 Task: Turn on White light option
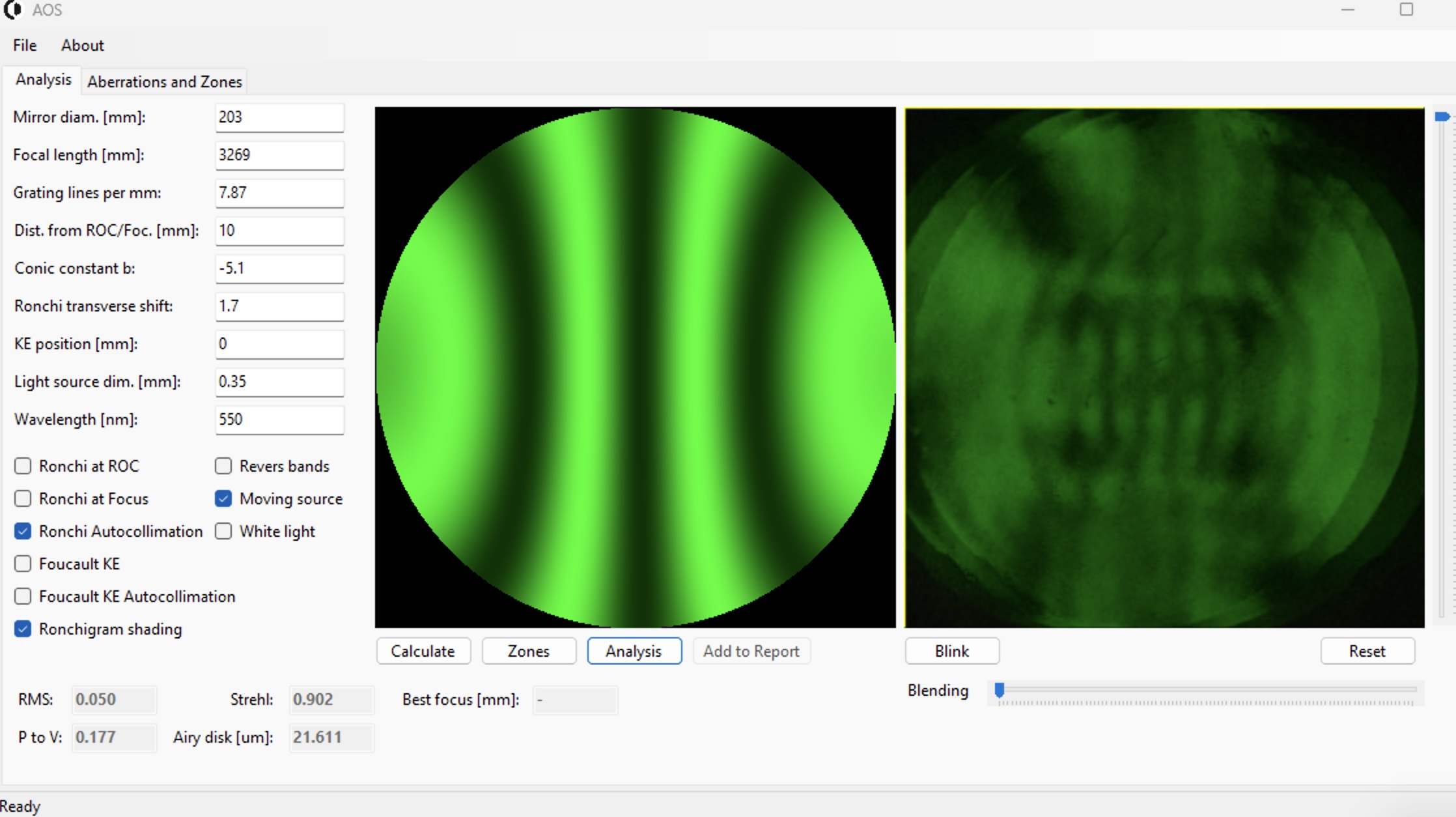tap(223, 531)
